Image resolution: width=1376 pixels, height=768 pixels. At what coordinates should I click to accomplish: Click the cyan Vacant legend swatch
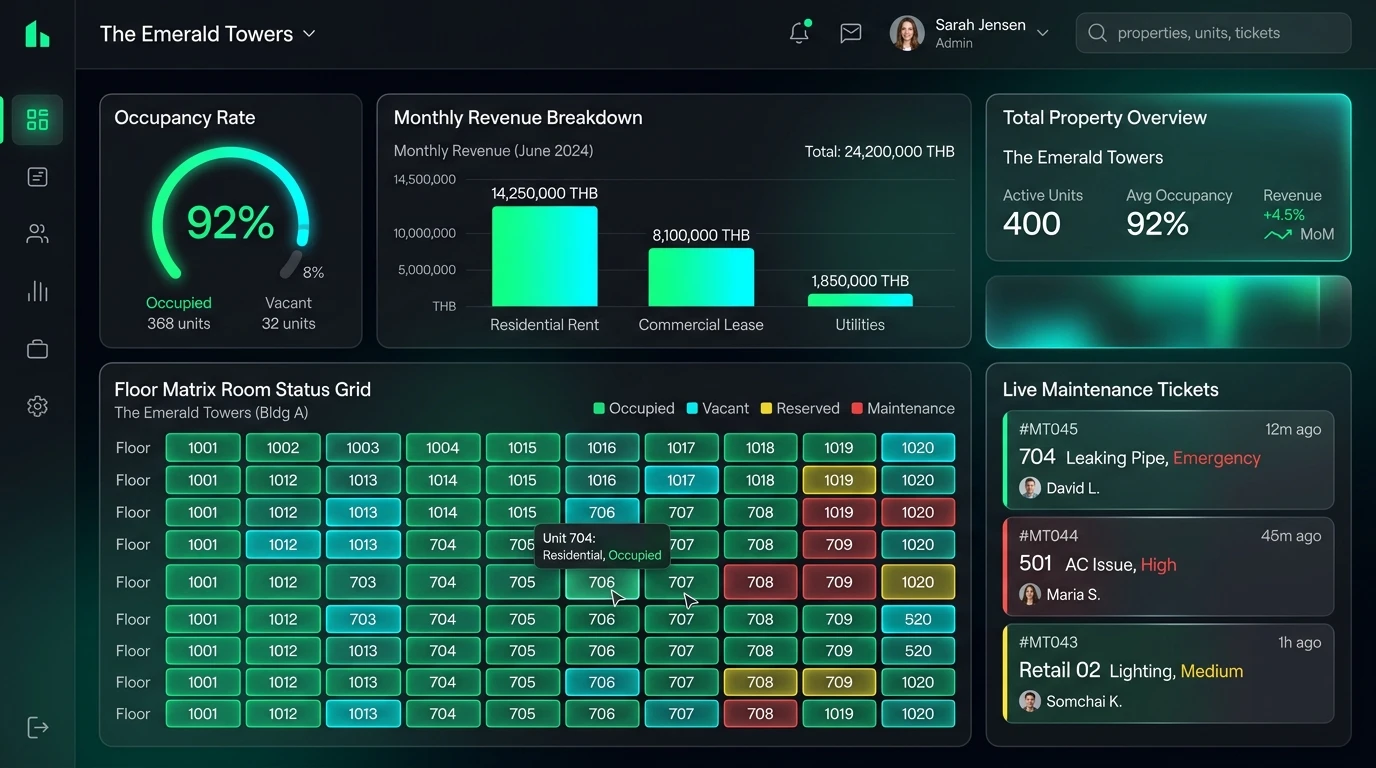(692, 408)
